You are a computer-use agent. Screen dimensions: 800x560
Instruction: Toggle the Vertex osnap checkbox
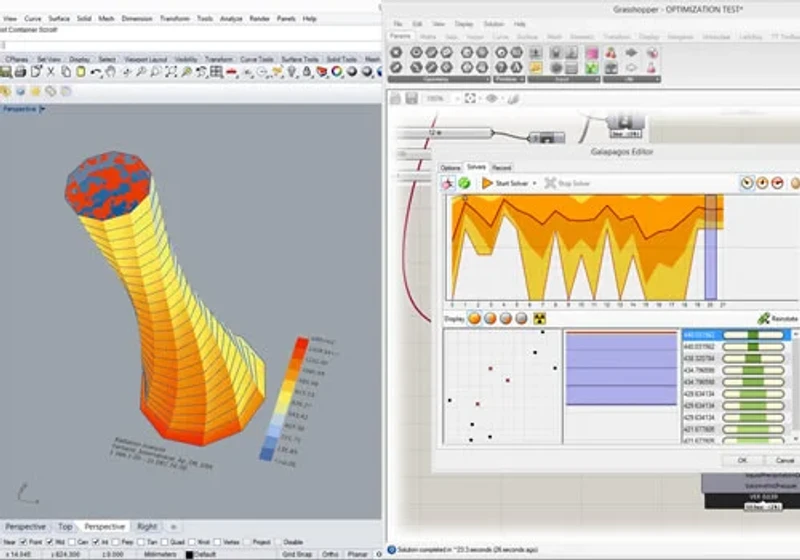(x=217, y=542)
